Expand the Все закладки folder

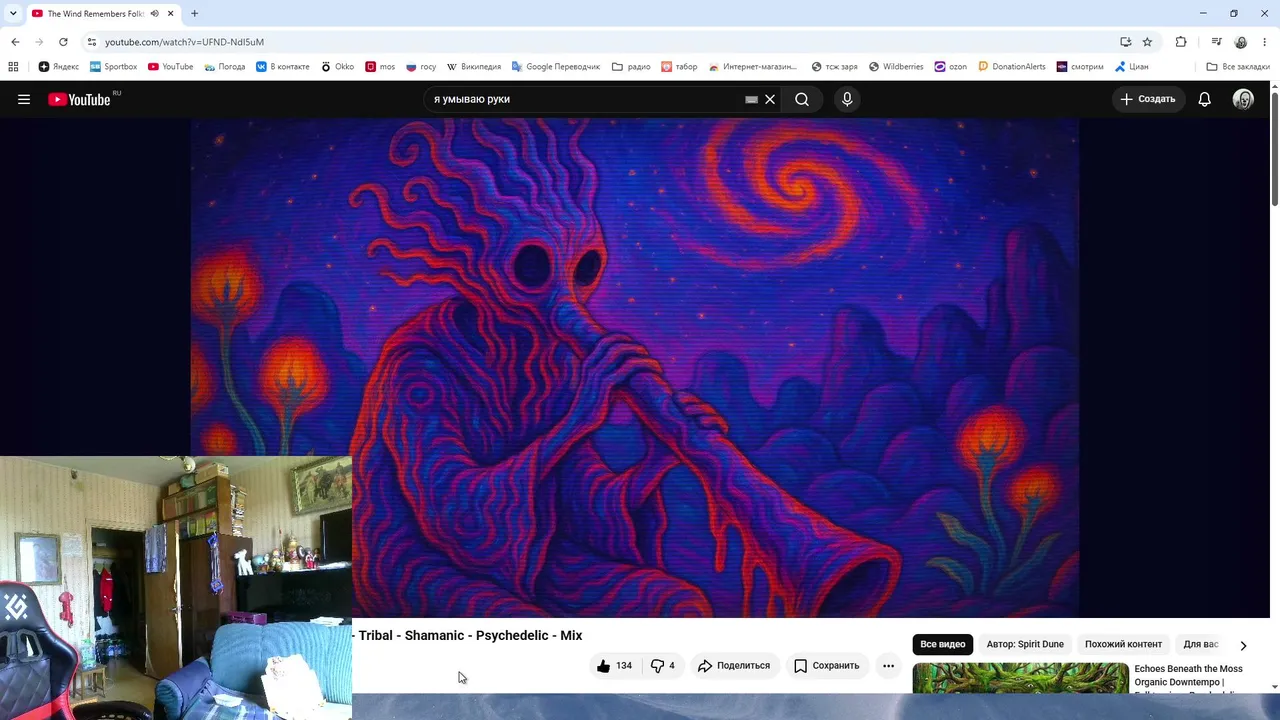click(1238, 67)
